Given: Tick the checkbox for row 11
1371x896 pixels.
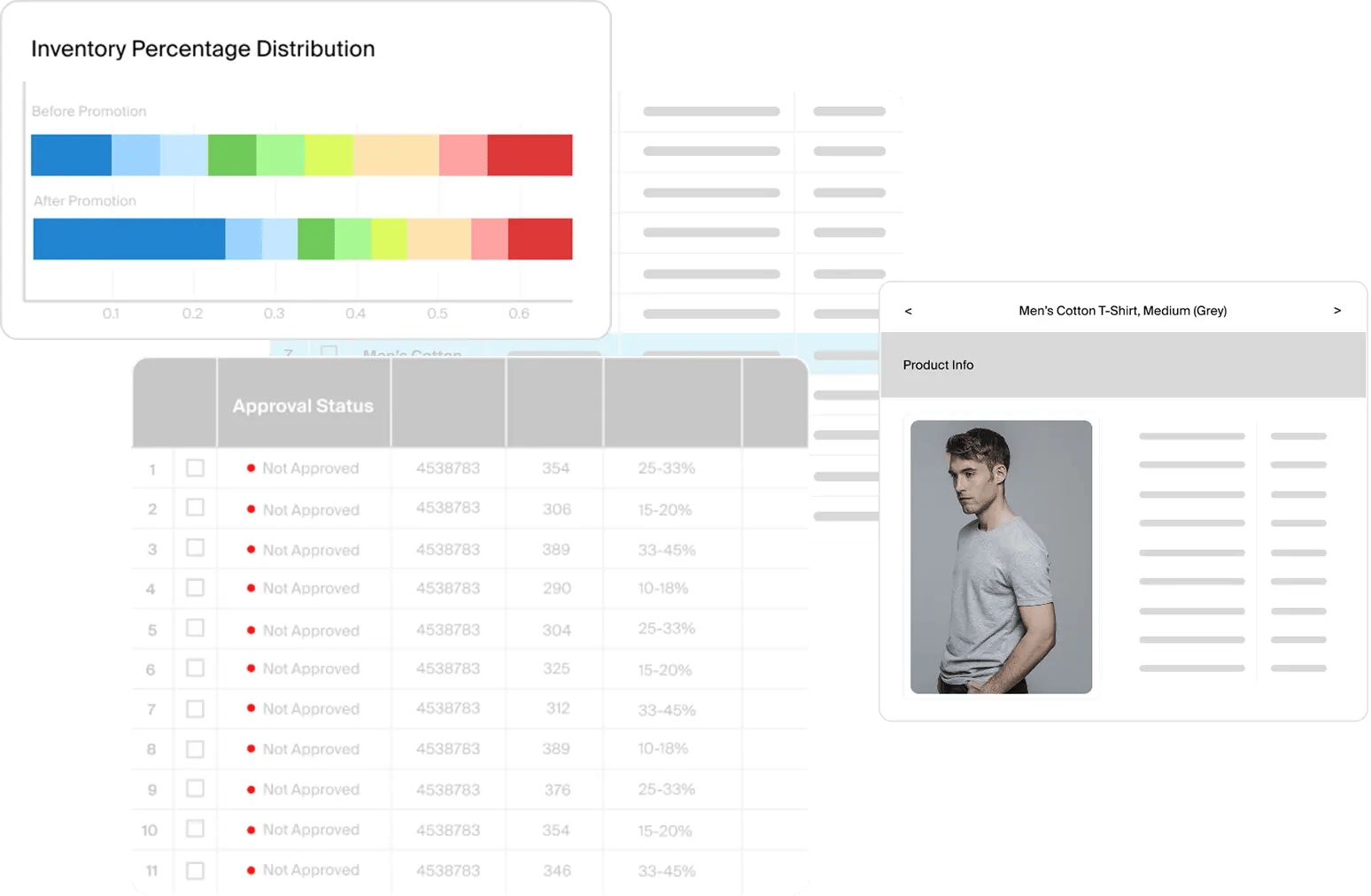Looking at the screenshot, I should [x=195, y=869].
